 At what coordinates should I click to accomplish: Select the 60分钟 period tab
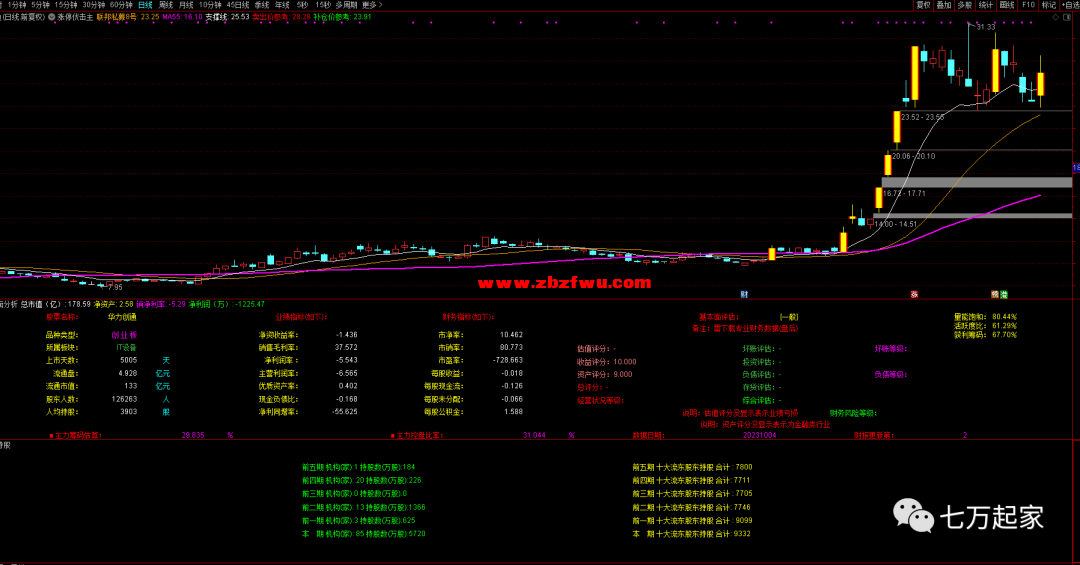click(121, 5)
